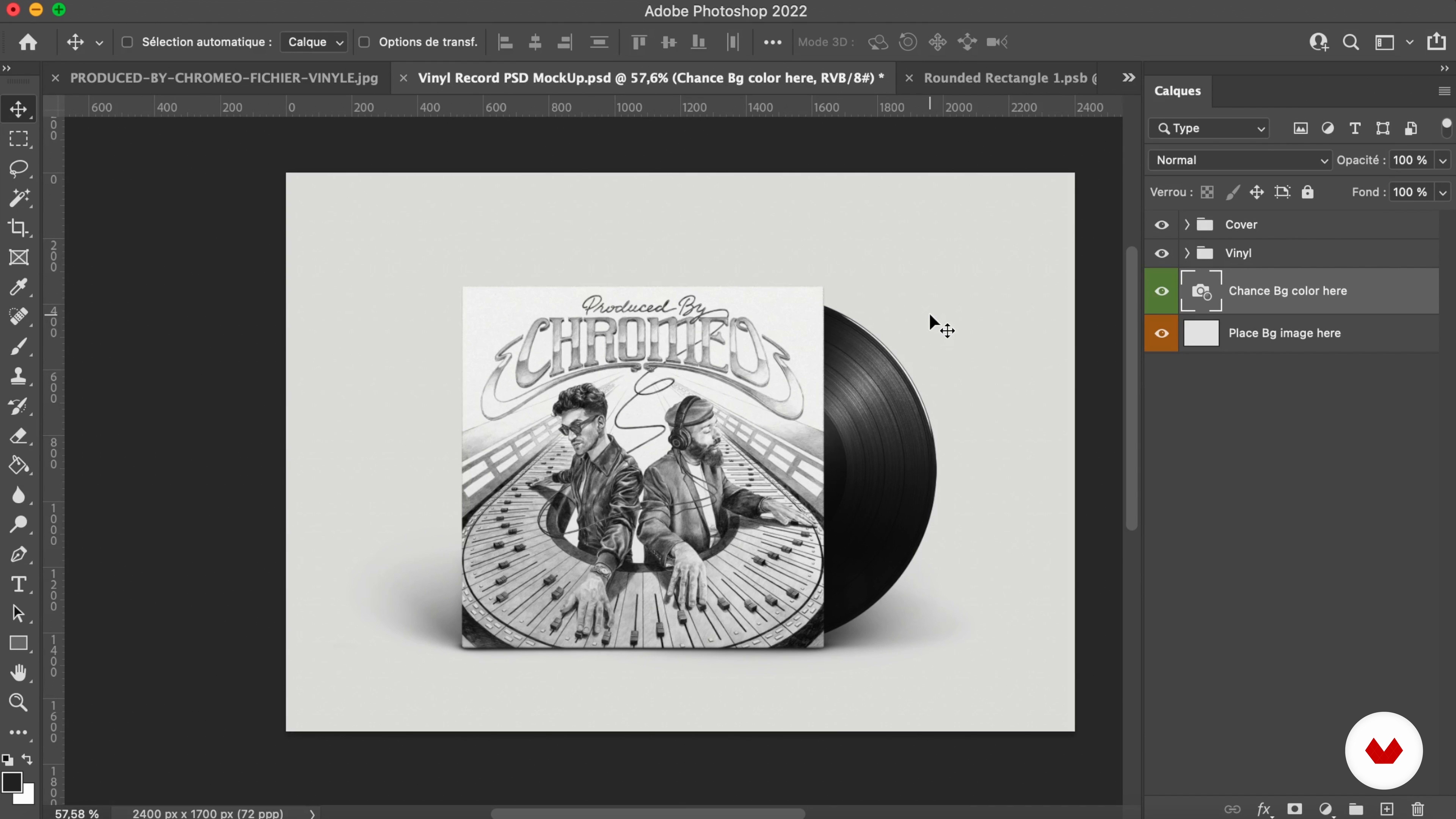Select the Zoom tool
The height and width of the screenshot is (819, 1456).
click(18, 703)
